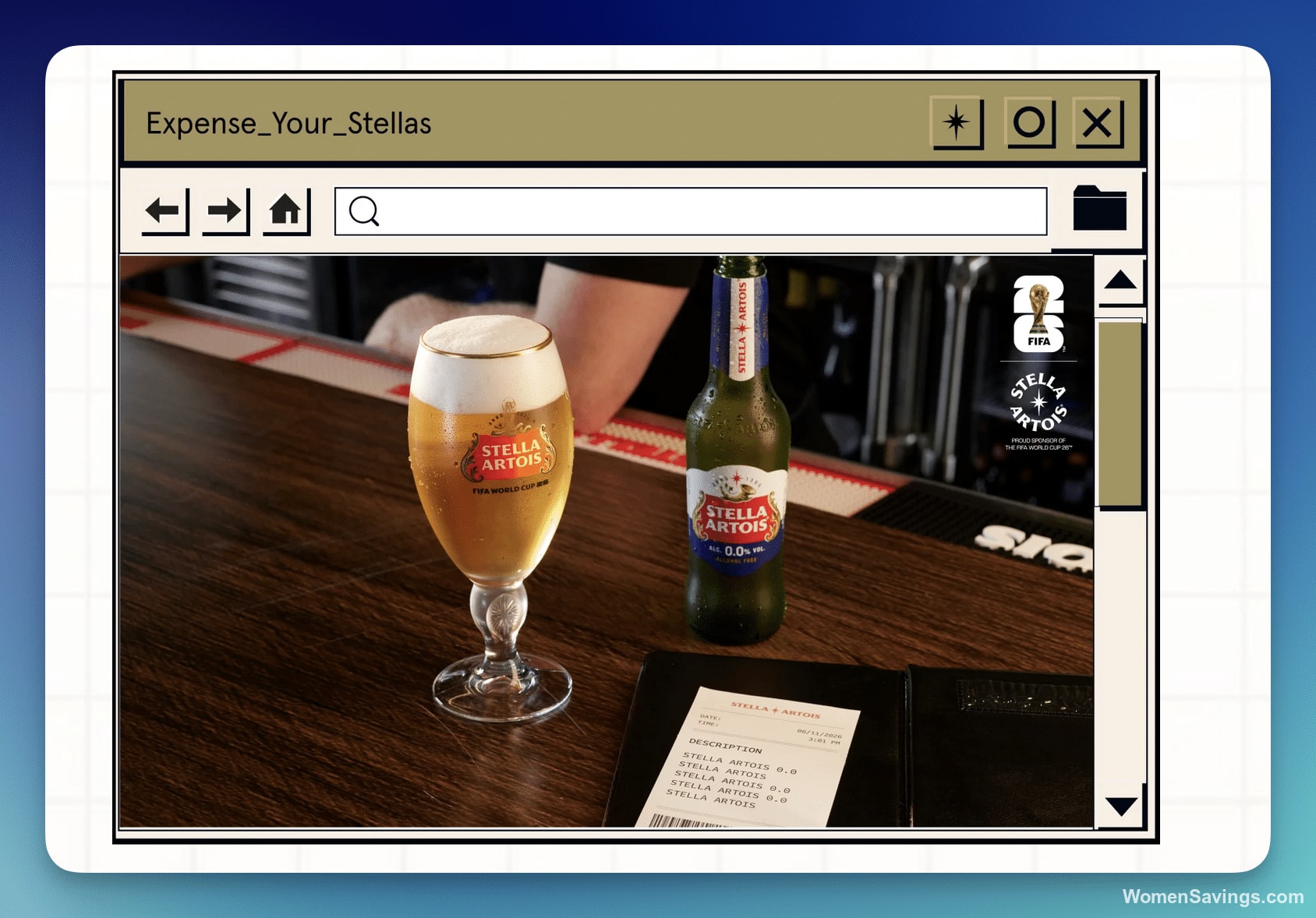Click the olive scrollbar thumb

pyautogui.click(x=1120, y=414)
